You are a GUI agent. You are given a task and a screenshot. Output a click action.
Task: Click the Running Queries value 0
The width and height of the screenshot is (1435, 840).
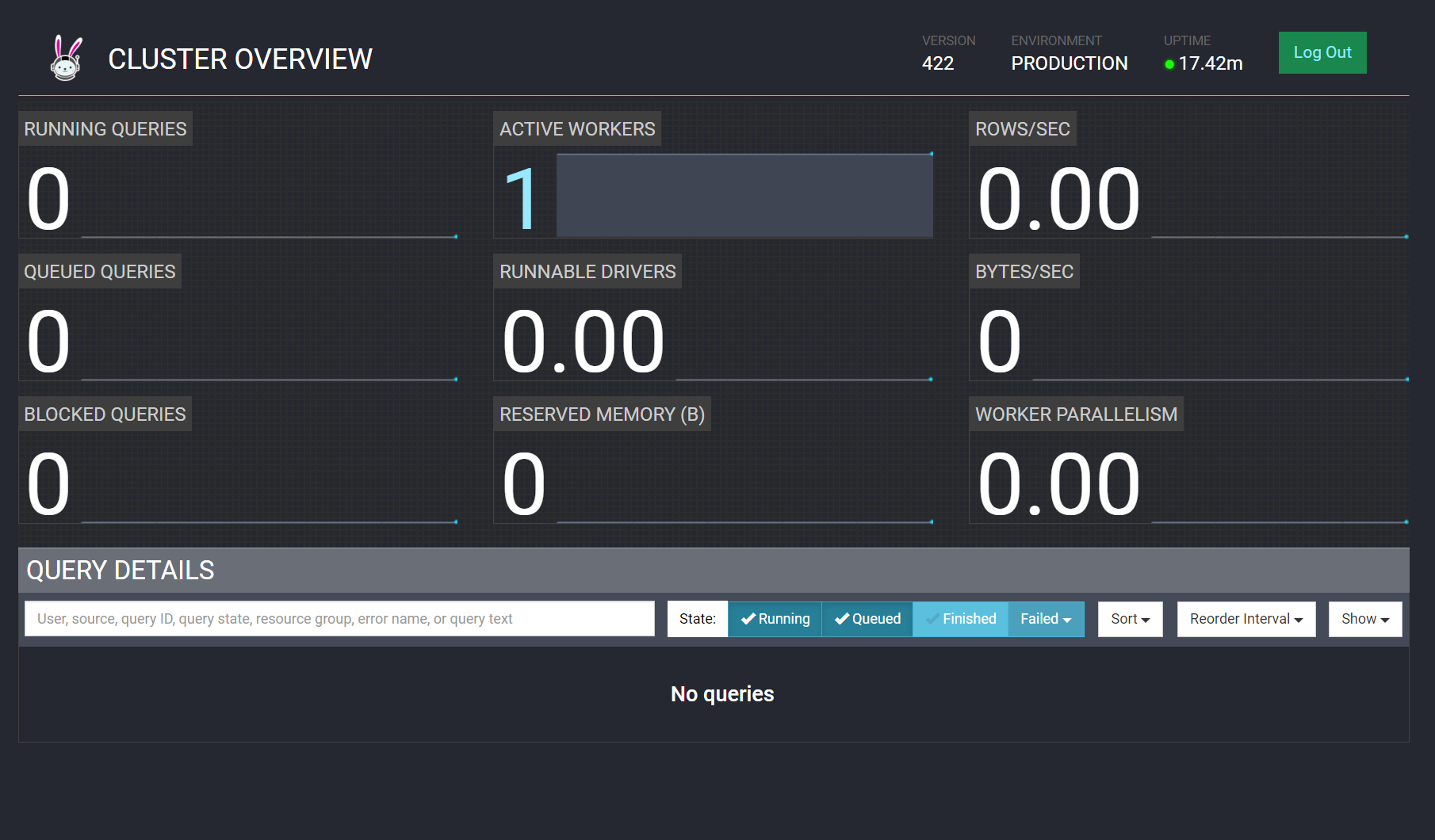48,199
